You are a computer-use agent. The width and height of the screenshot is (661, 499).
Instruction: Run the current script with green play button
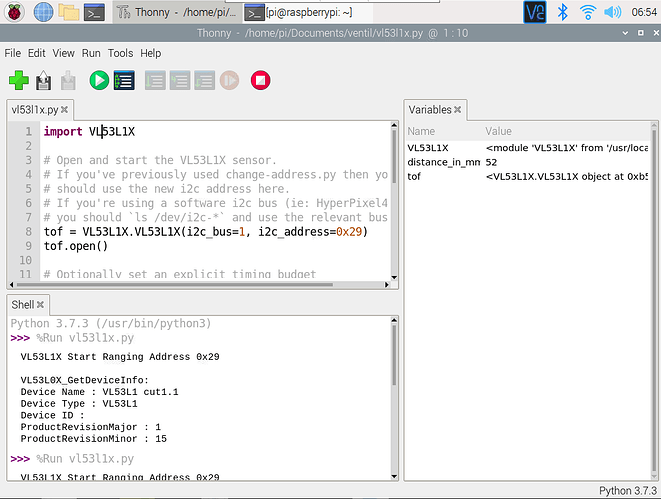(x=98, y=80)
